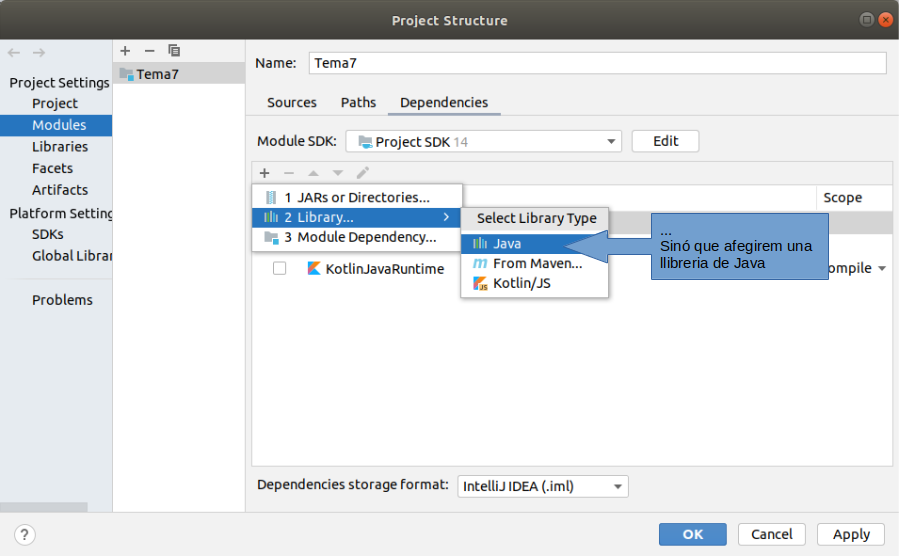Open Libraries settings section

point(60,147)
